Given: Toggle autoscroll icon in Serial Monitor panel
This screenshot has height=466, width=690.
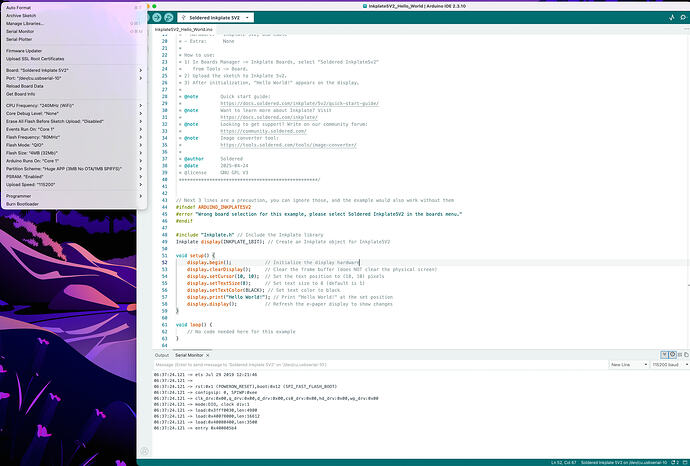Looking at the screenshot, I should 664,355.
